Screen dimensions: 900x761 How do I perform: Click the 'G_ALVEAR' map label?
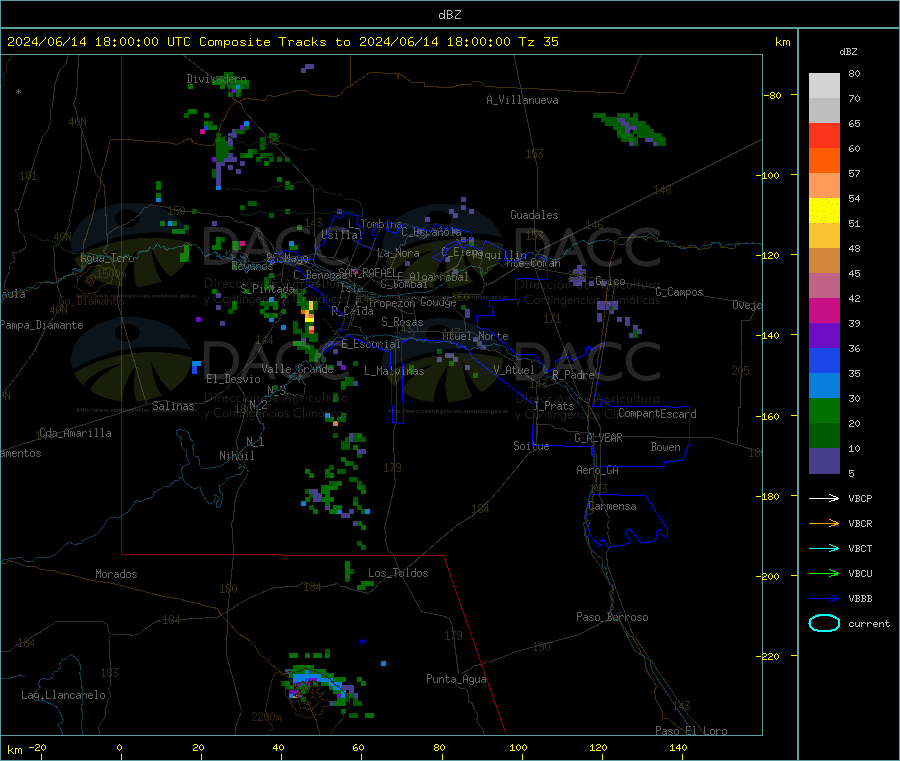click(598, 438)
